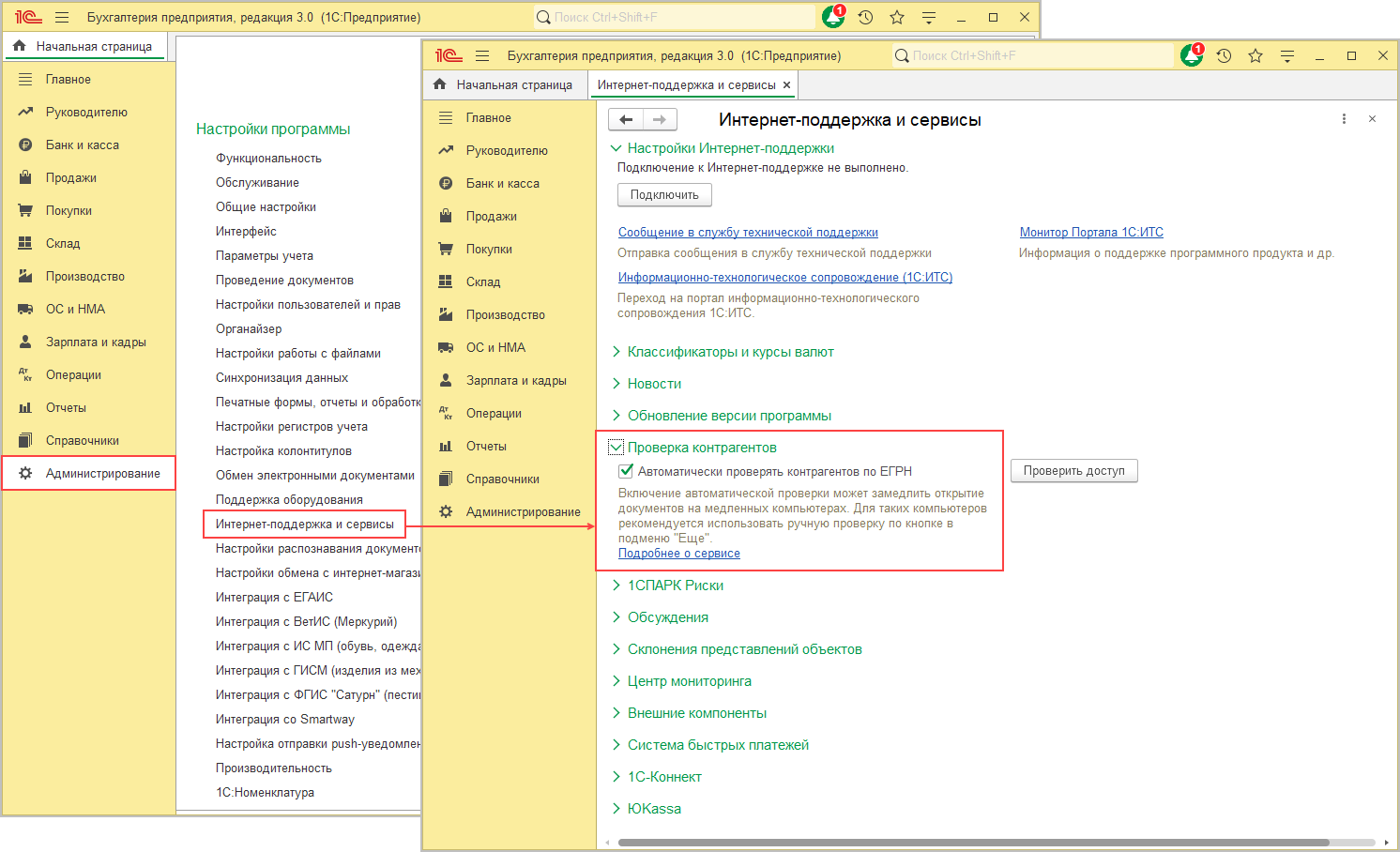Viewport: 1400px width, 852px height.
Task: Click the Подключить button
Action: 664,195
